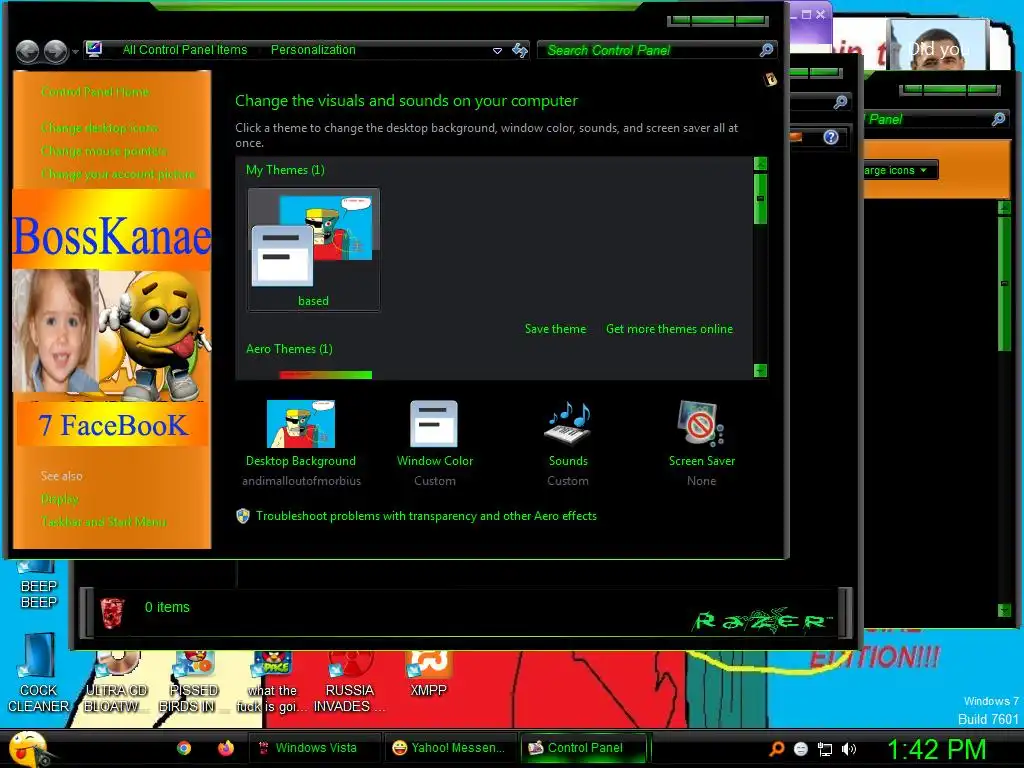1024x768 pixels.
Task: Launch Chrome from the taskbar
Action: click(184, 748)
